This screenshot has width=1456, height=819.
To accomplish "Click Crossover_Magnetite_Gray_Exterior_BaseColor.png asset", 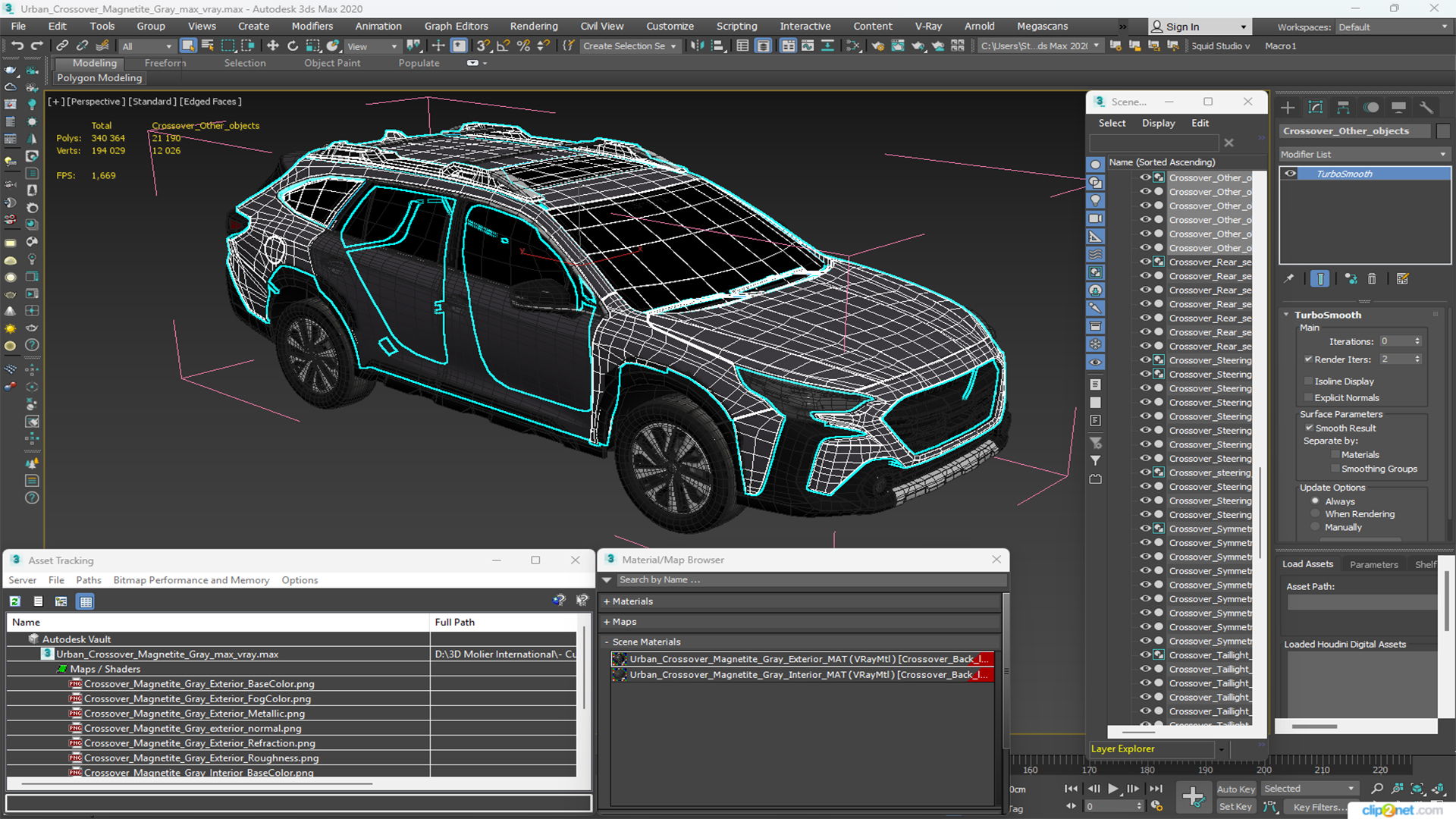I will 199,683.
